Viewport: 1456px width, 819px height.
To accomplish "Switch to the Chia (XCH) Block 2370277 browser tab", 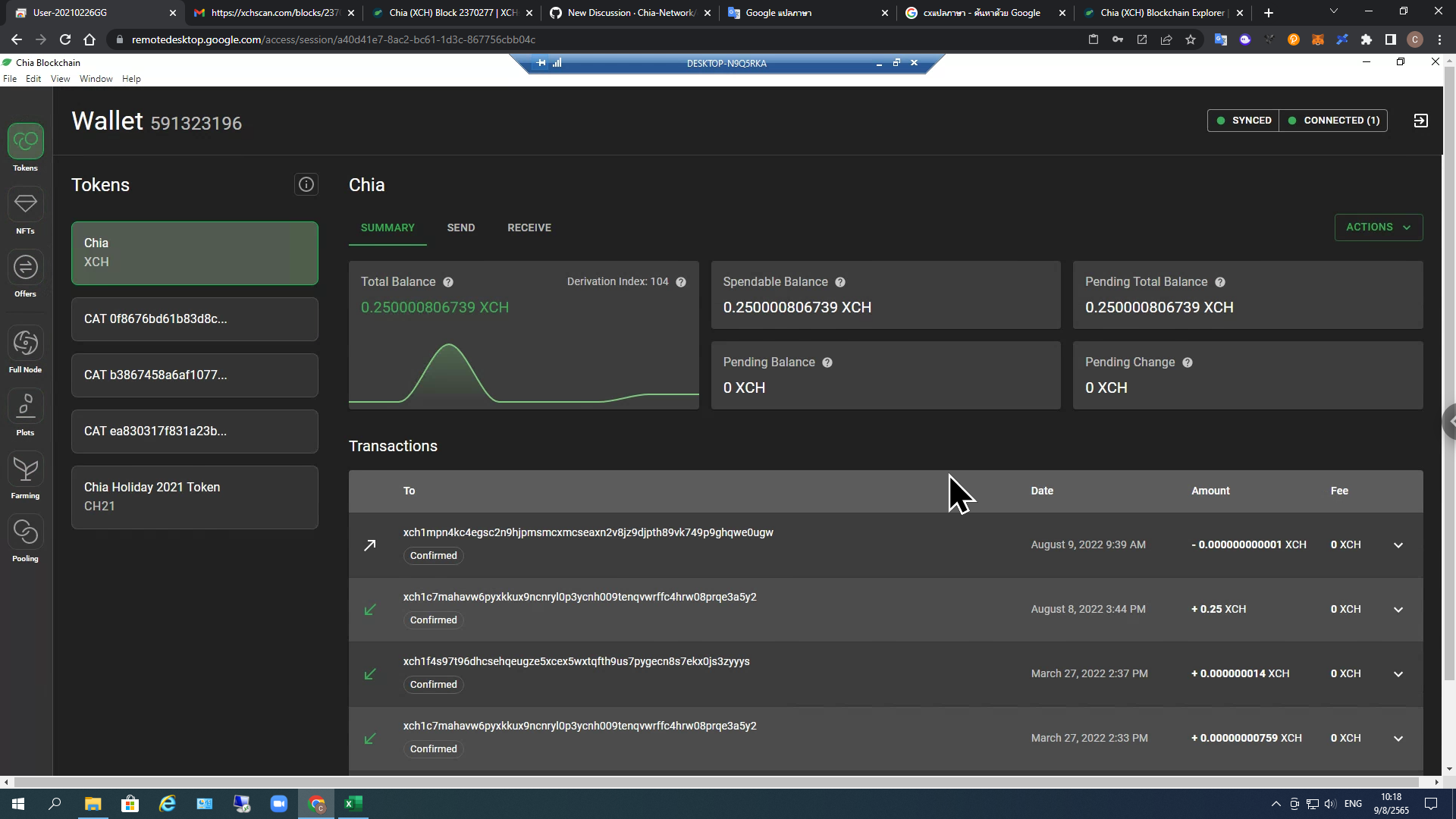I will (x=453, y=12).
